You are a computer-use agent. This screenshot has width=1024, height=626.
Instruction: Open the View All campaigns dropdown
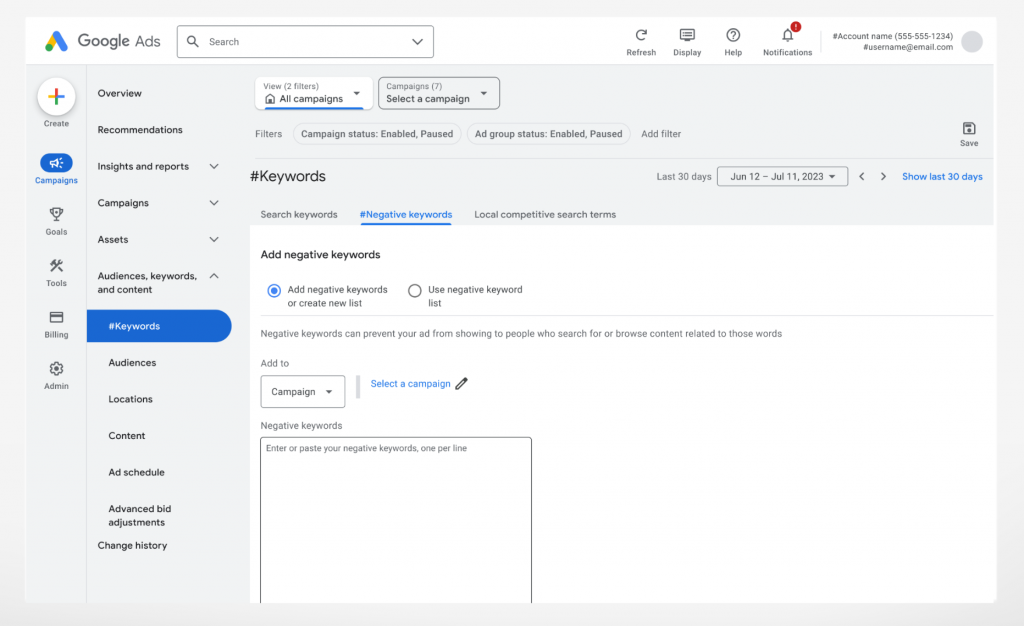pyautogui.click(x=313, y=93)
